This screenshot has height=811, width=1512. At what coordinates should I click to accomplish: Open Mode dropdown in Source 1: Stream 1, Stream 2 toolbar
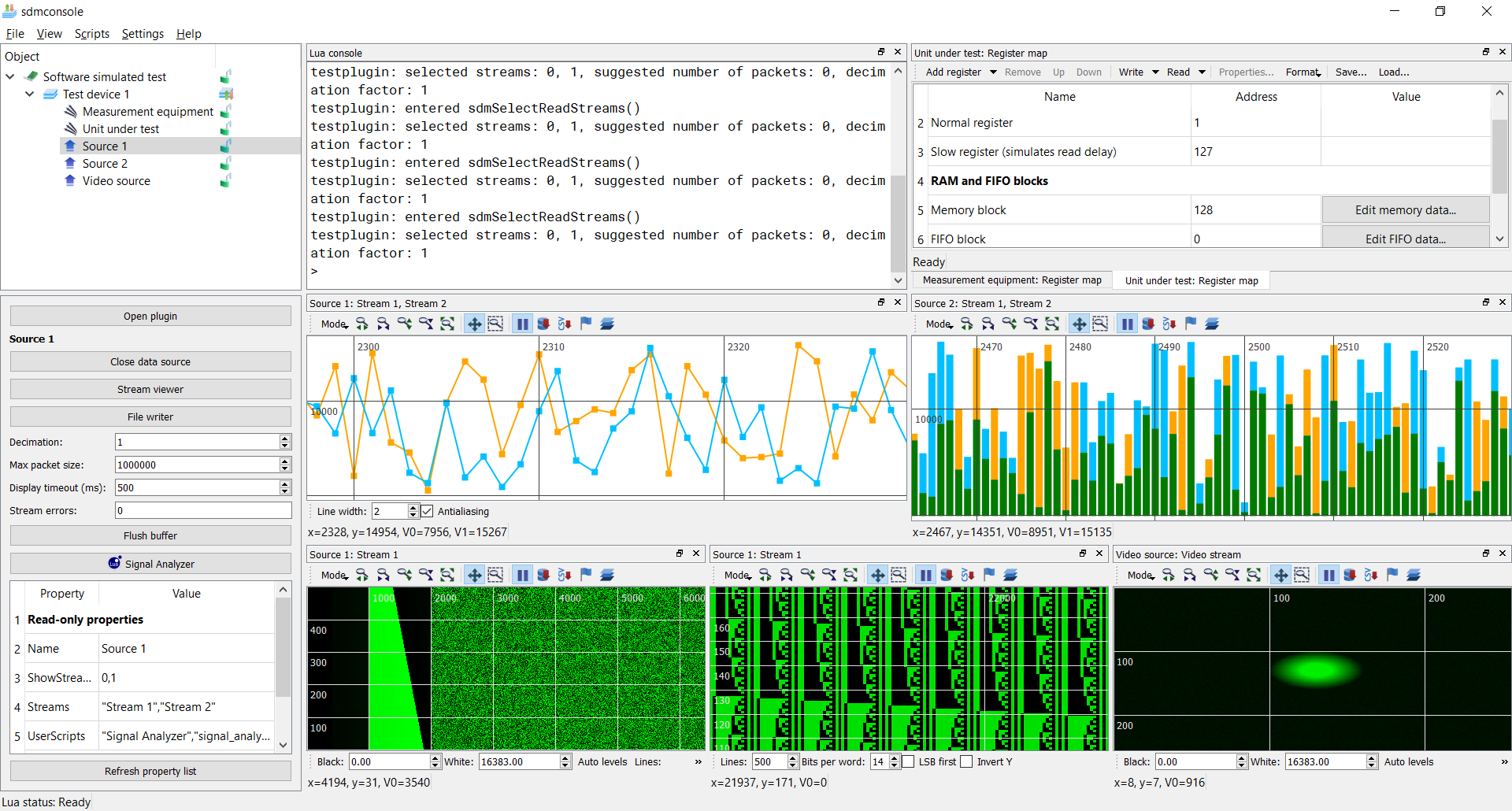[335, 324]
